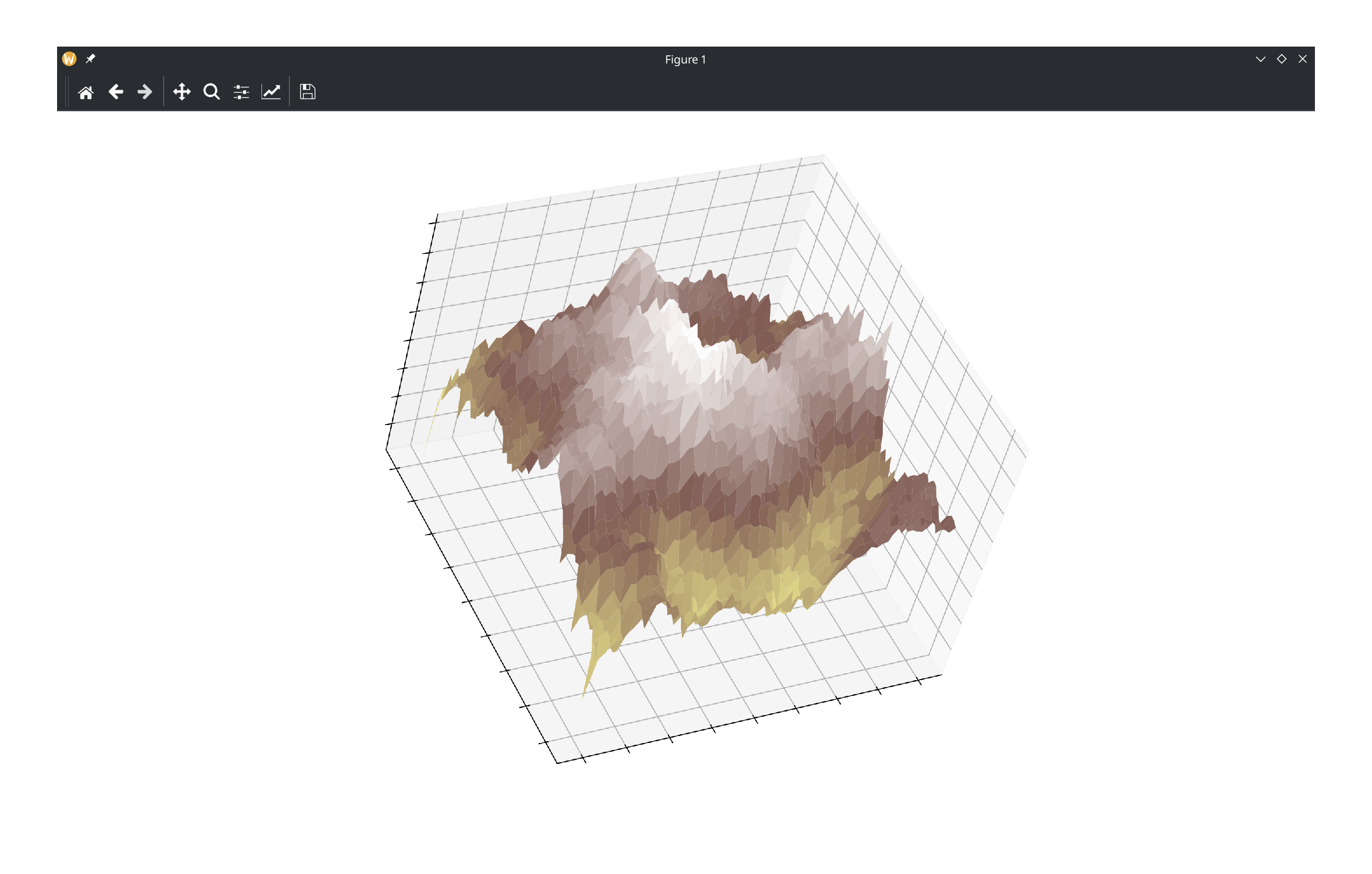Screen dimensions: 1372x874
Task: Minimize the window using the chevron-down button
Action: [x=1261, y=59]
